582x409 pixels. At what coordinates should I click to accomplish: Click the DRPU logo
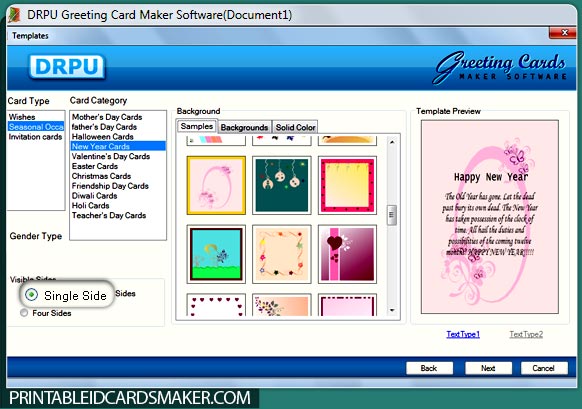click(67, 67)
